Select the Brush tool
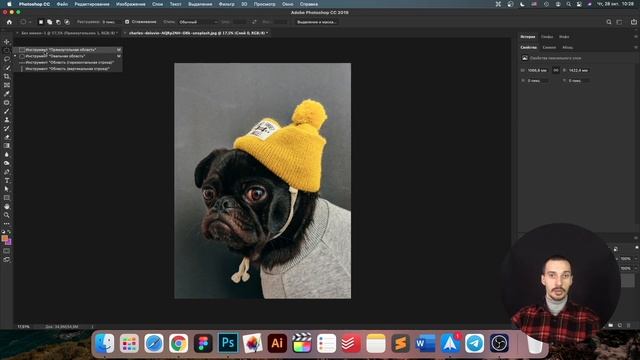The width and height of the screenshot is (640, 360). [7, 111]
